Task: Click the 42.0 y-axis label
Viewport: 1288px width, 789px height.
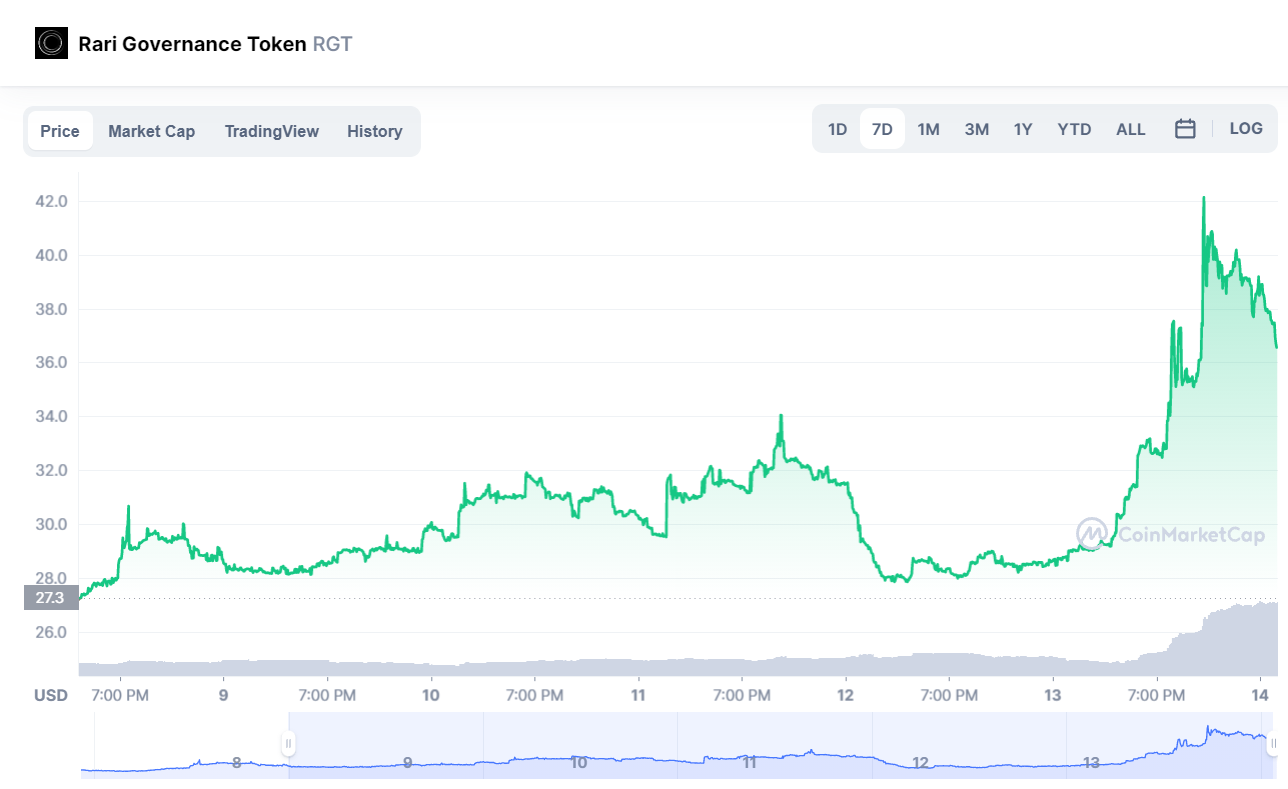Action: click(50, 201)
